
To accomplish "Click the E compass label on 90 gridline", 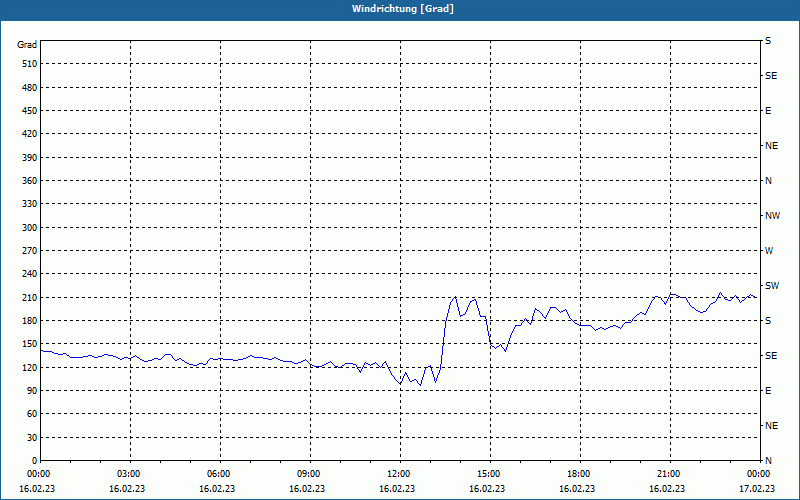I will point(768,390).
